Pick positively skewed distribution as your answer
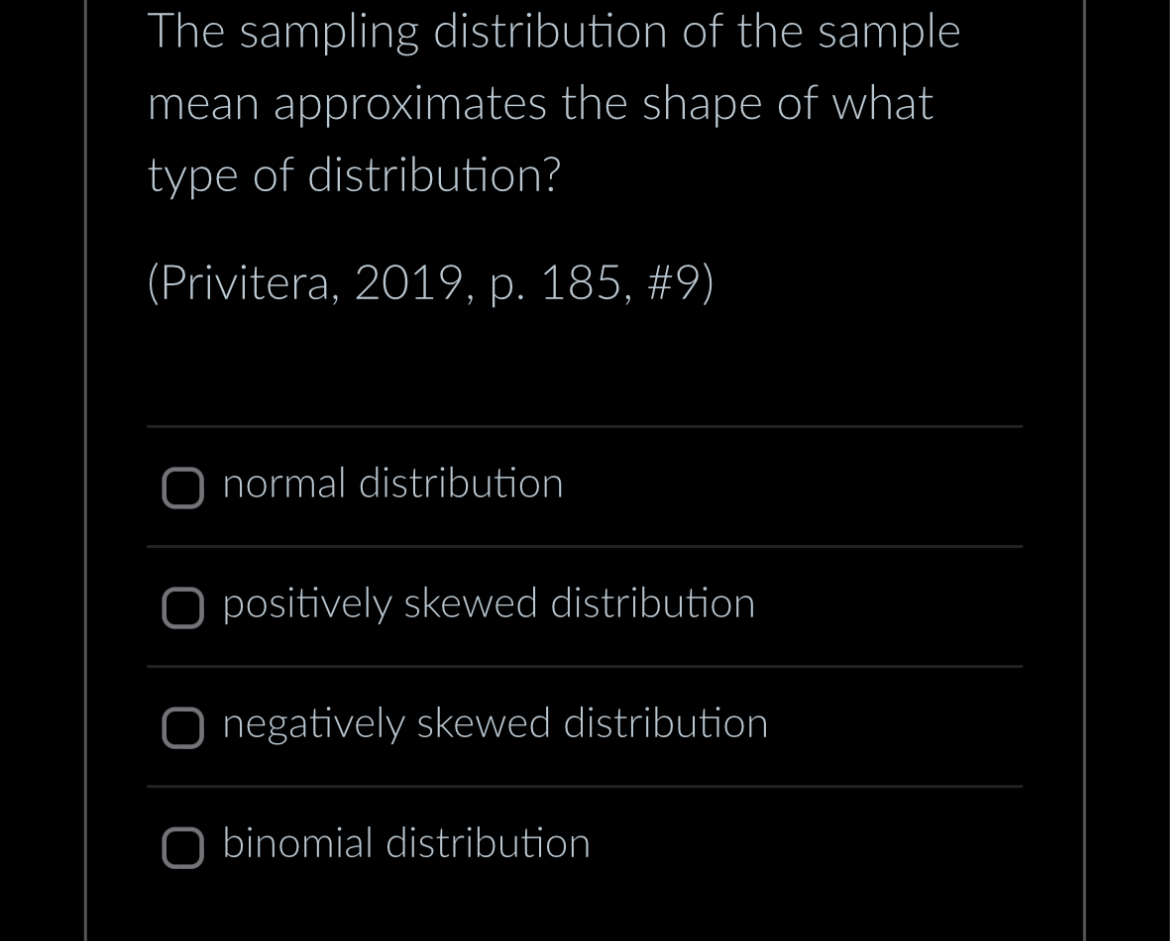 [489, 604]
